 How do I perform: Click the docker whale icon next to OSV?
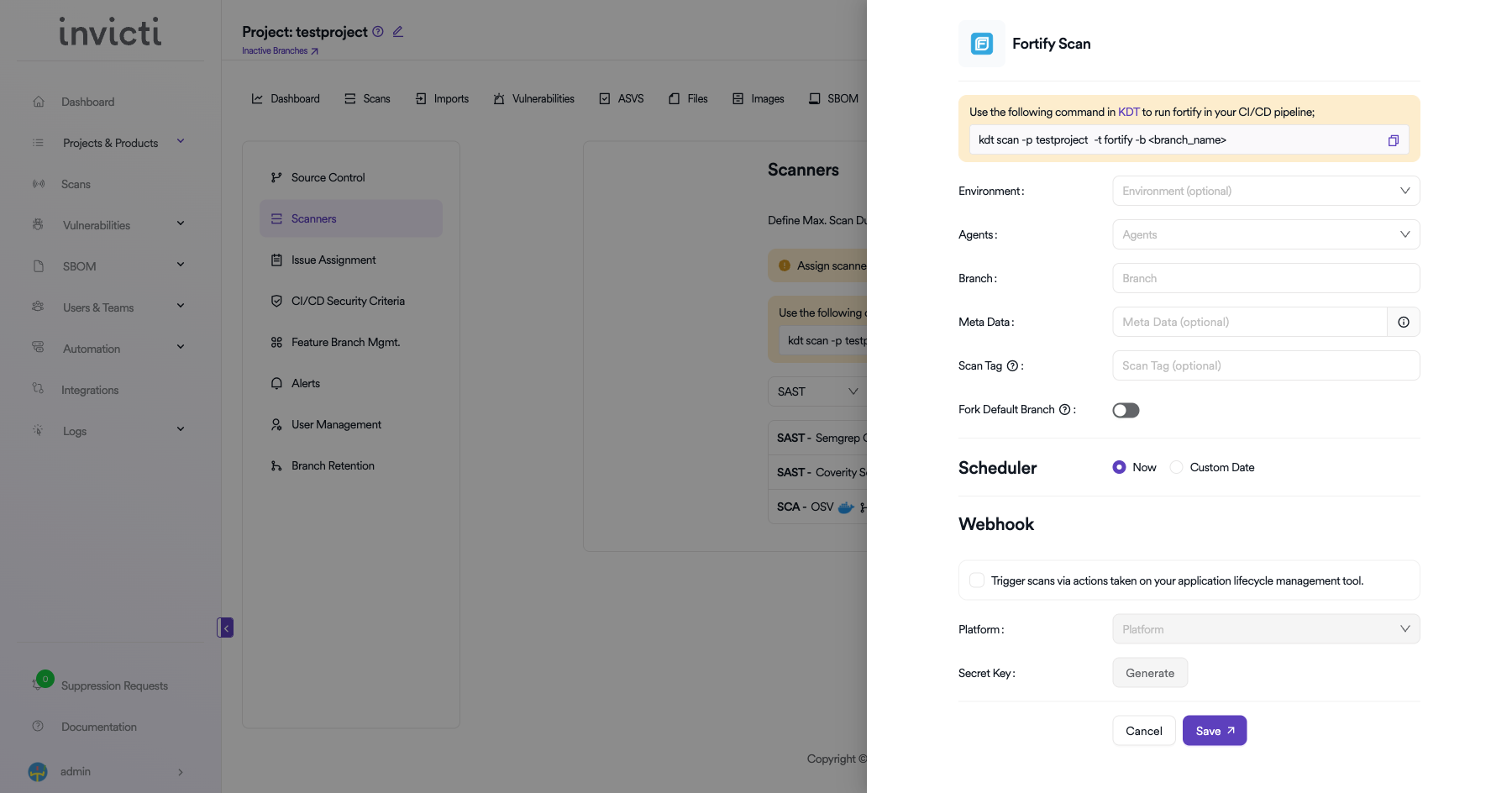tap(846, 507)
